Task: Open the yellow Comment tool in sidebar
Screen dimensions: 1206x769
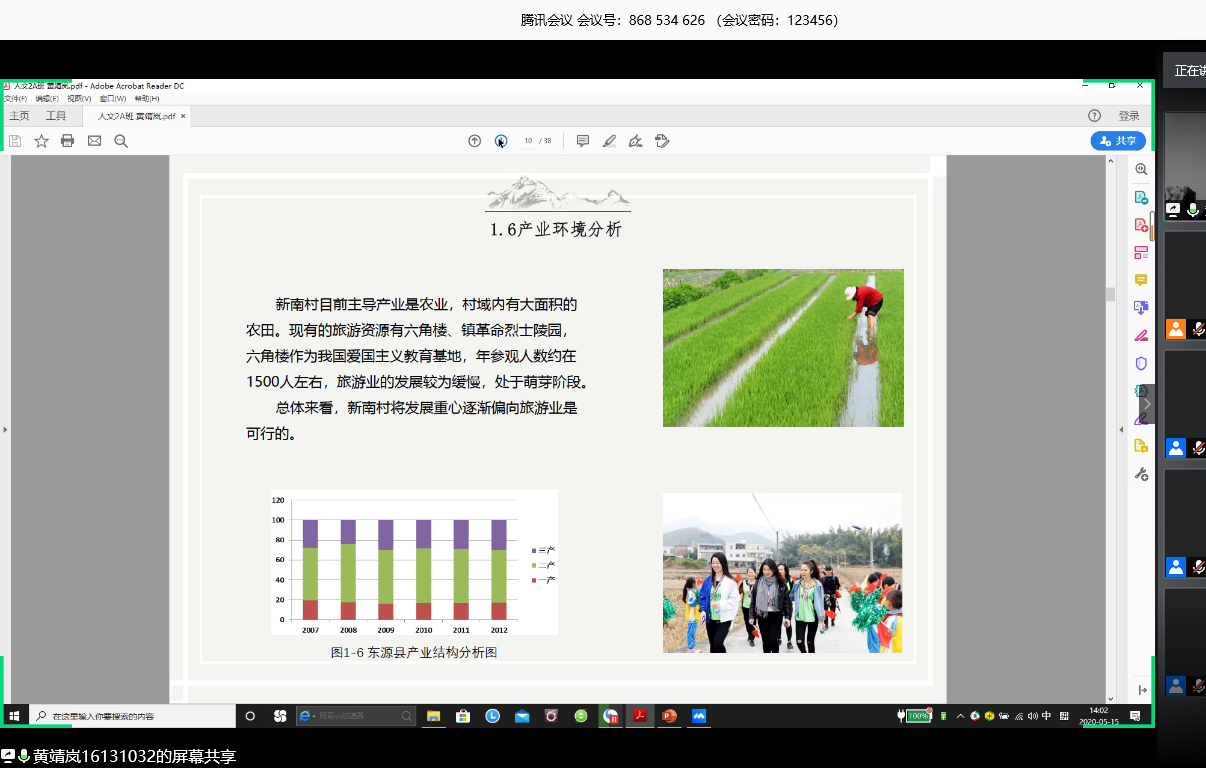Action: tap(1141, 280)
